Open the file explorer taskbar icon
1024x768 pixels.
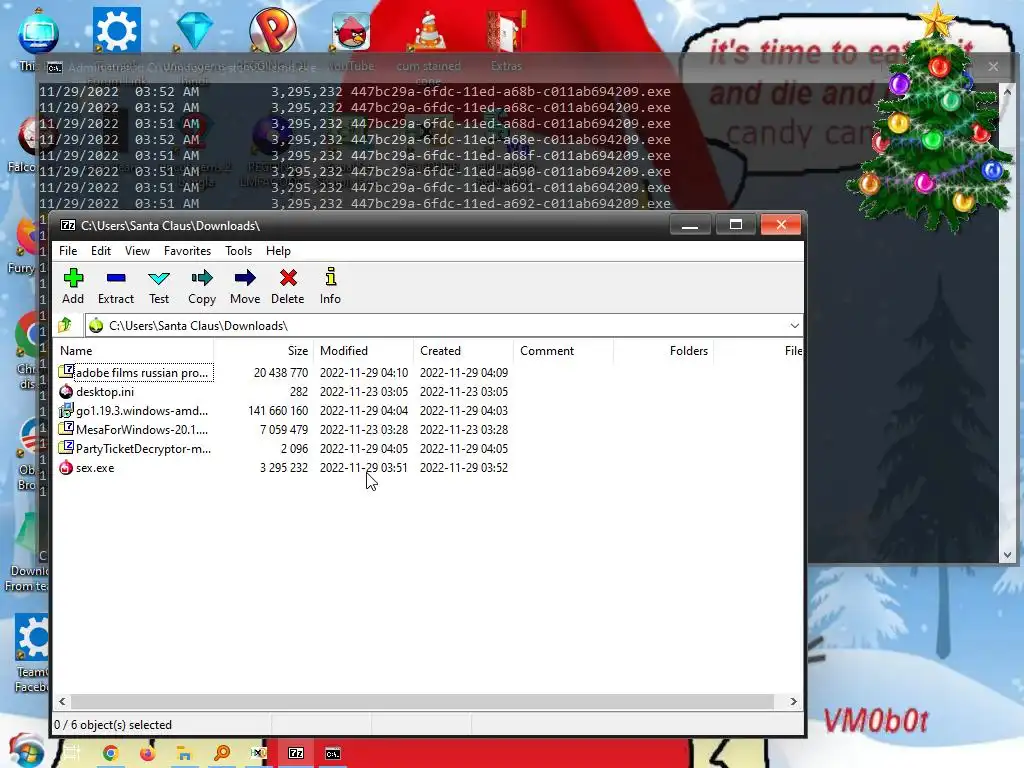[184, 753]
